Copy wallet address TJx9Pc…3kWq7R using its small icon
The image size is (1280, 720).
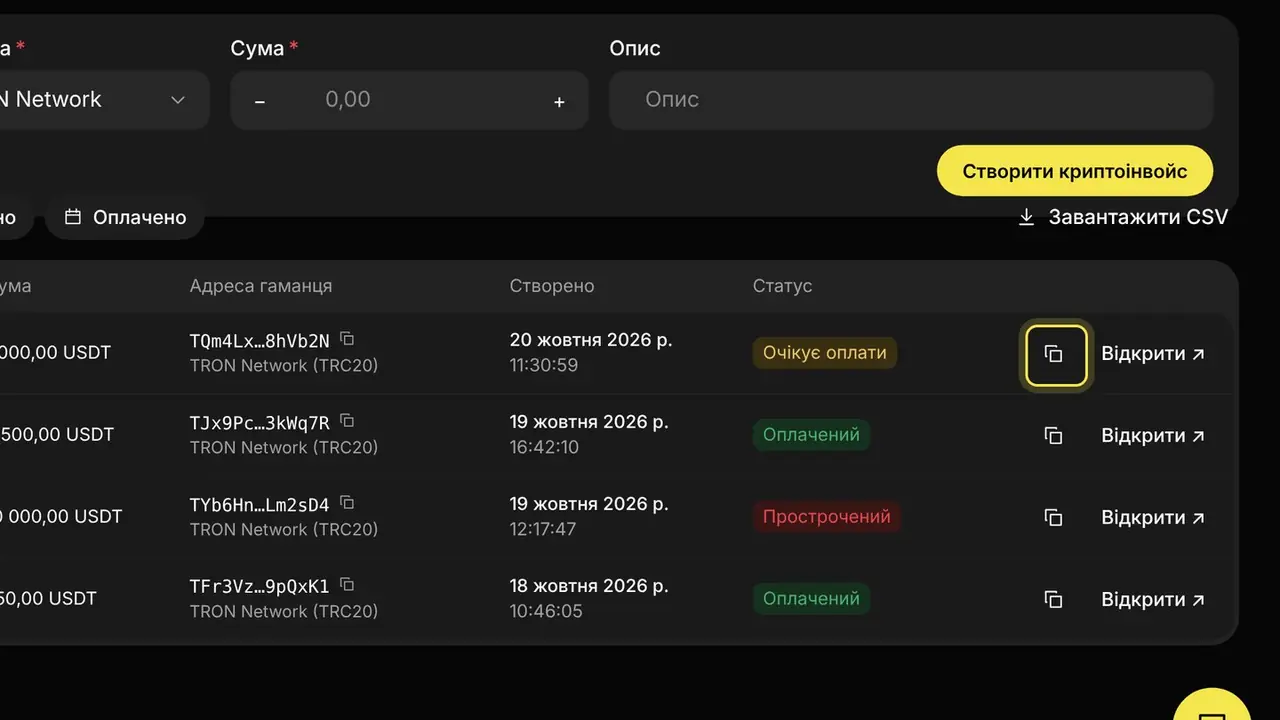(x=347, y=420)
